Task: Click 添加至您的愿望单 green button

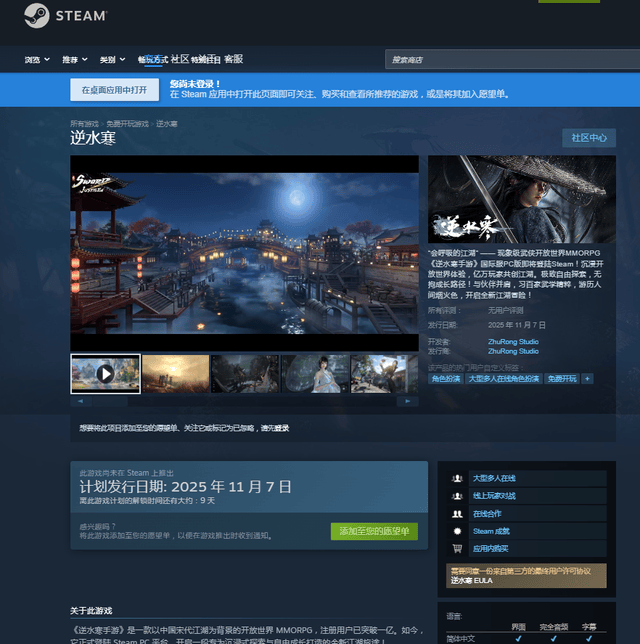Action: click(x=374, y=531)
